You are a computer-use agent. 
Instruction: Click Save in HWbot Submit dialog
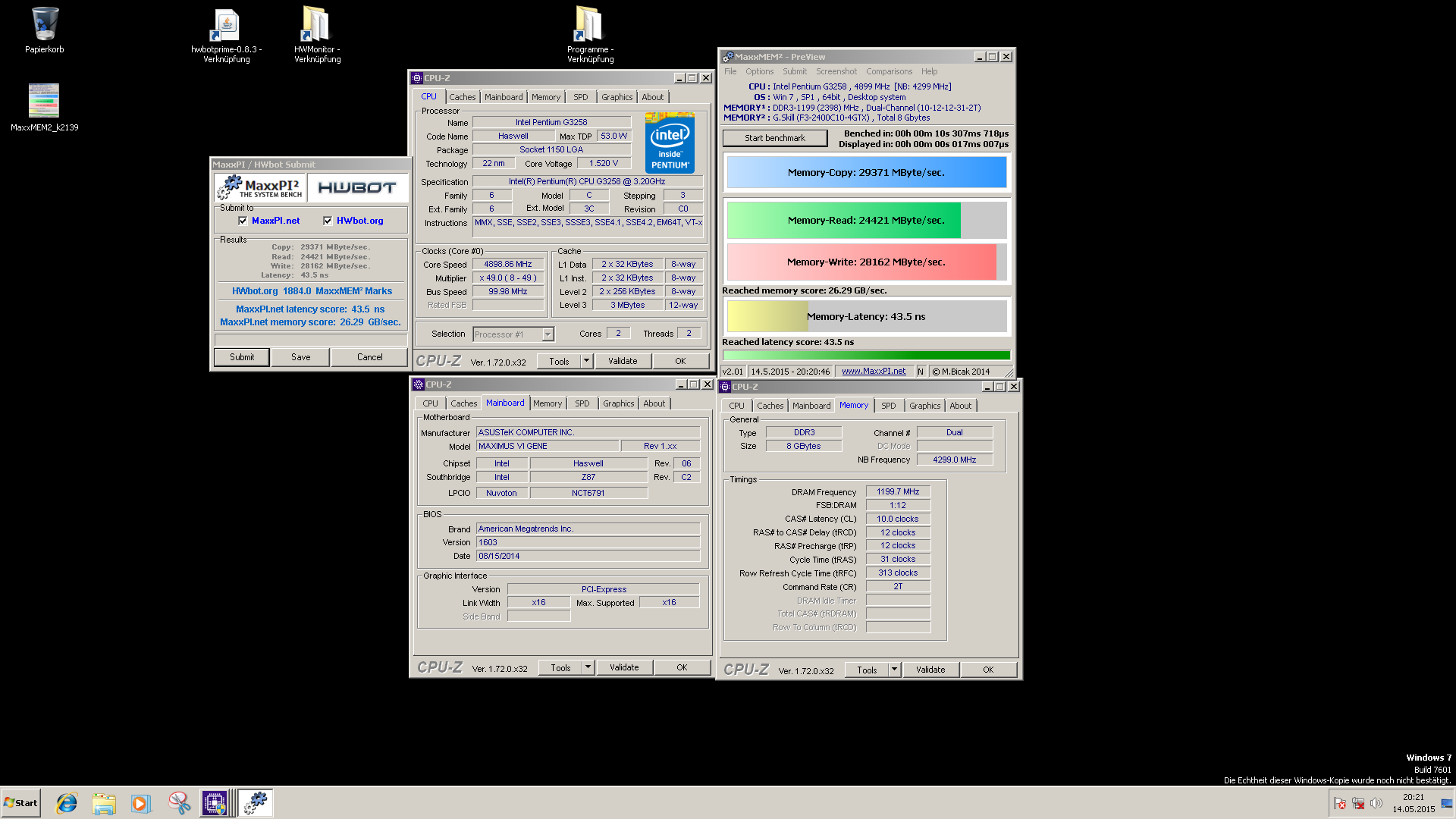[x=300, y=357]
